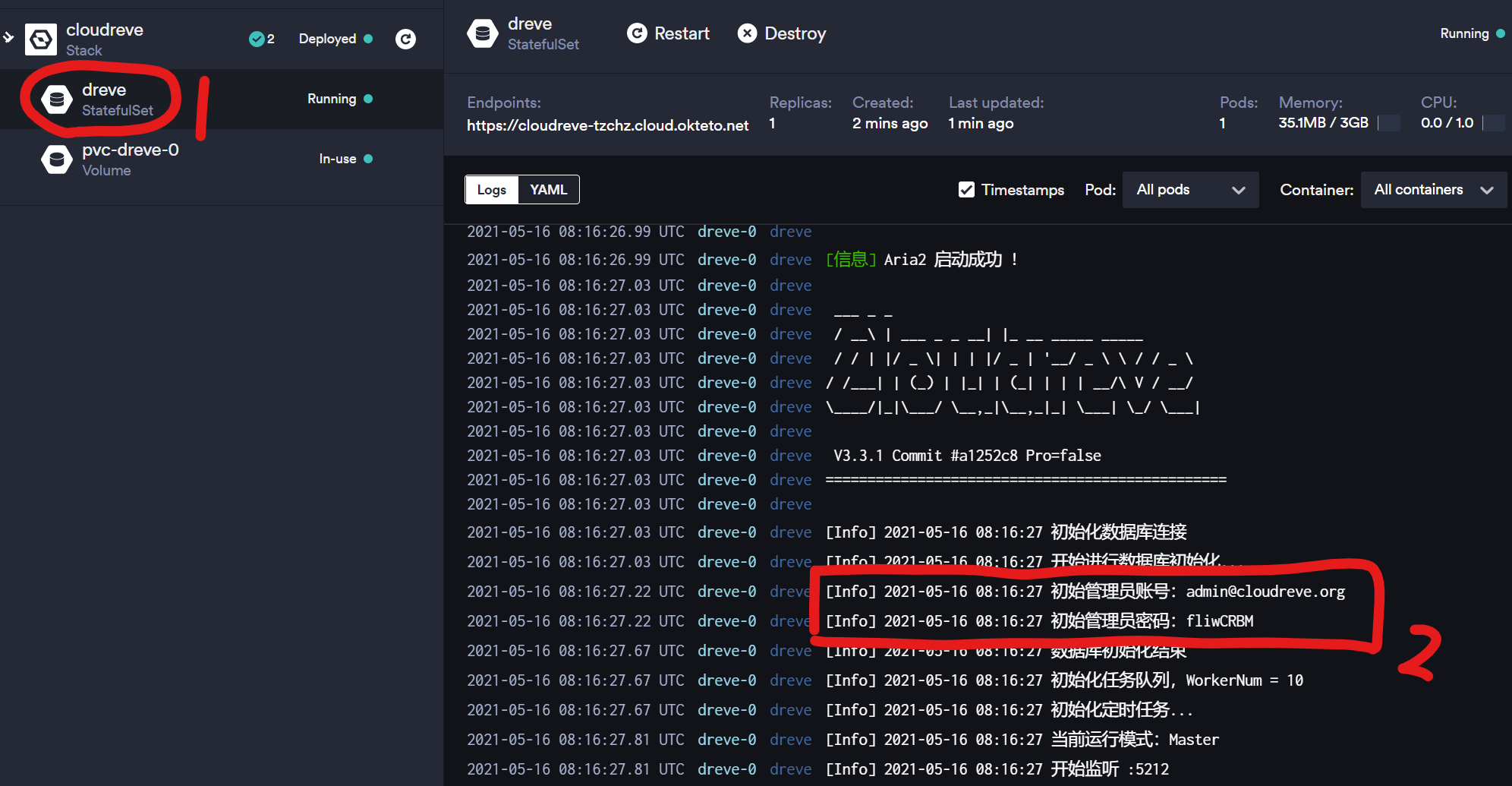Click the CPU usage bar indicator
The width and height of the screenshot is (1512, 786).
coord(1494,123)
